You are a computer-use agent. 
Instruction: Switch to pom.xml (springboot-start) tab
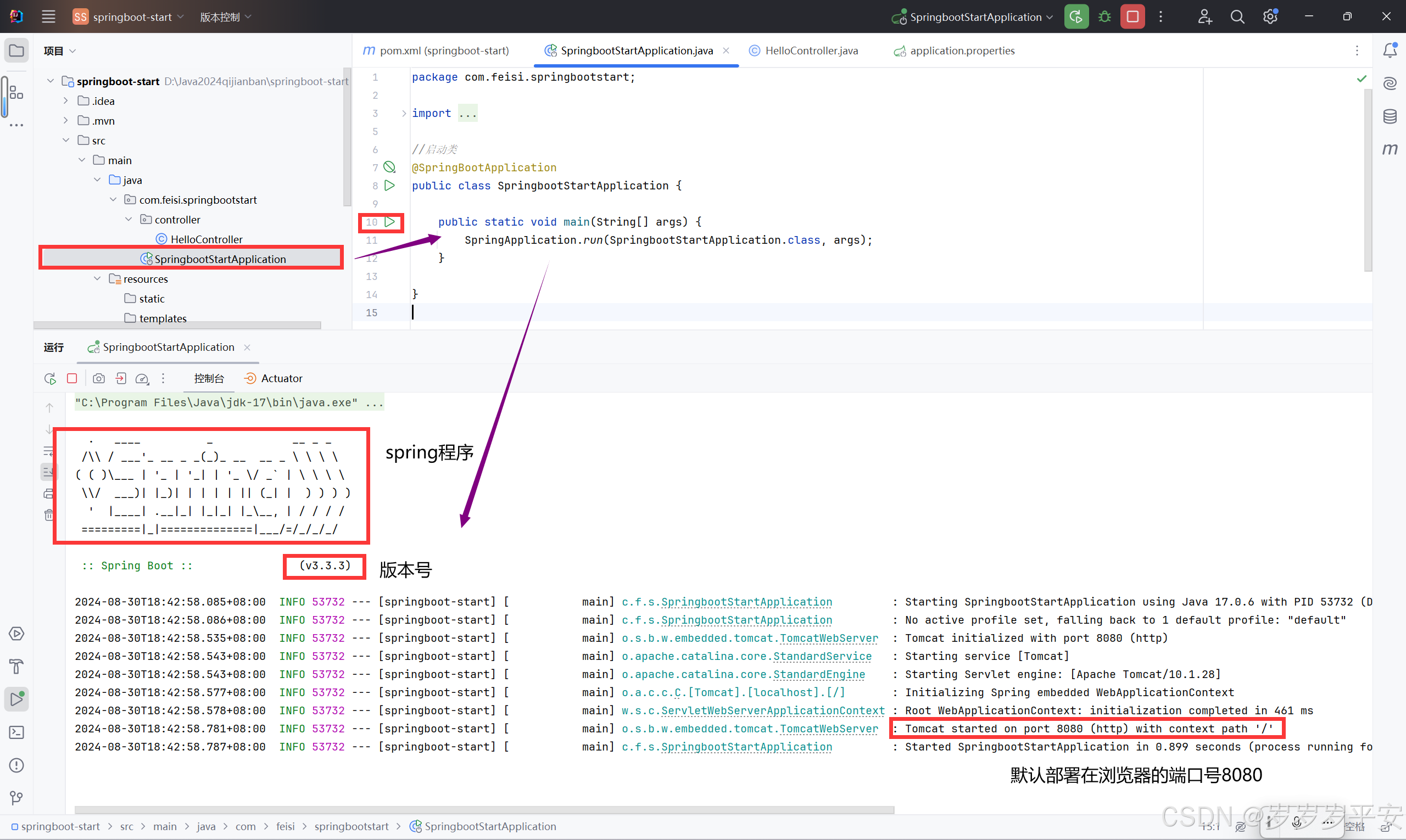pyautogui.click(x=436, y=51)
